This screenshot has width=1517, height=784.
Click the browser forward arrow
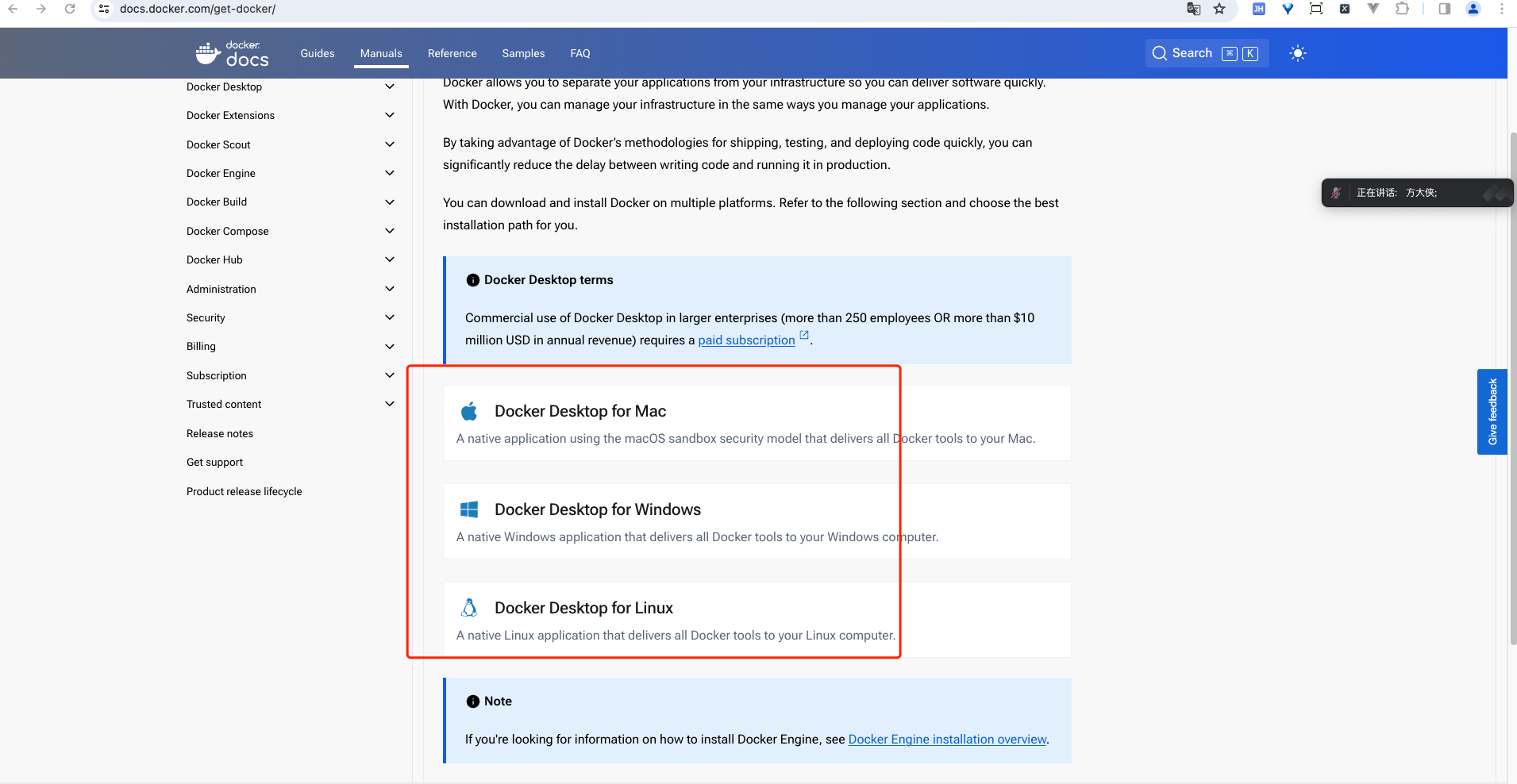(41, 9)
